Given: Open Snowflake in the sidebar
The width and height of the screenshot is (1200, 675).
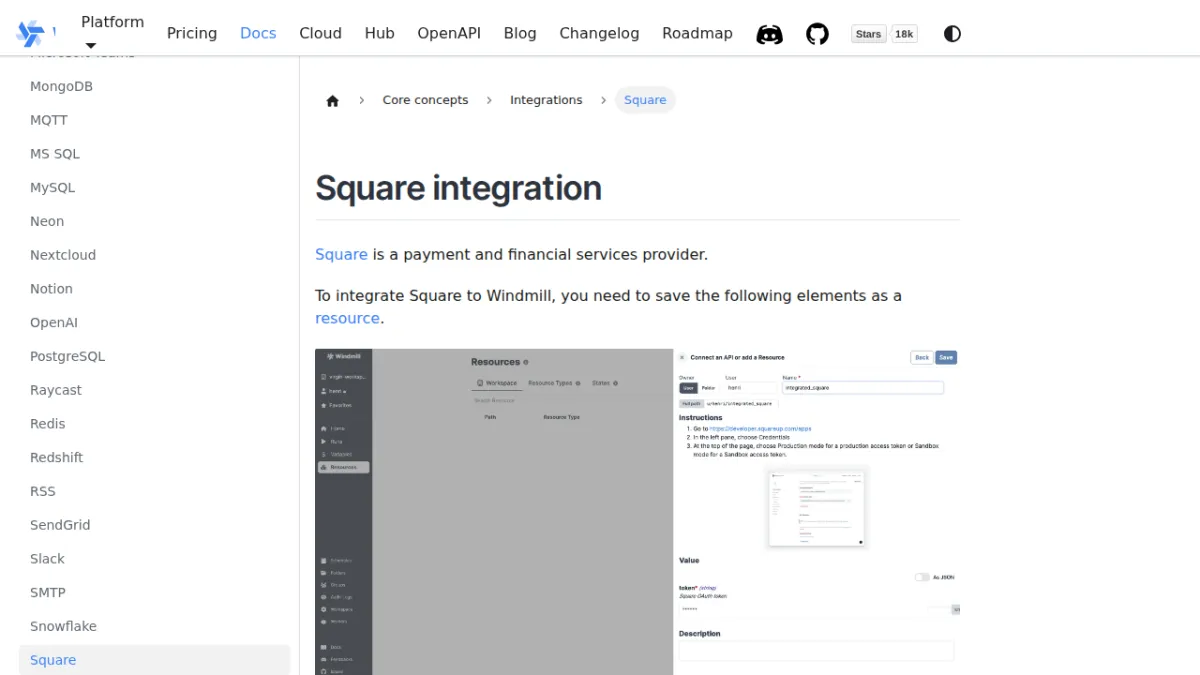Looking at the screenshot, I should (155, 626).
